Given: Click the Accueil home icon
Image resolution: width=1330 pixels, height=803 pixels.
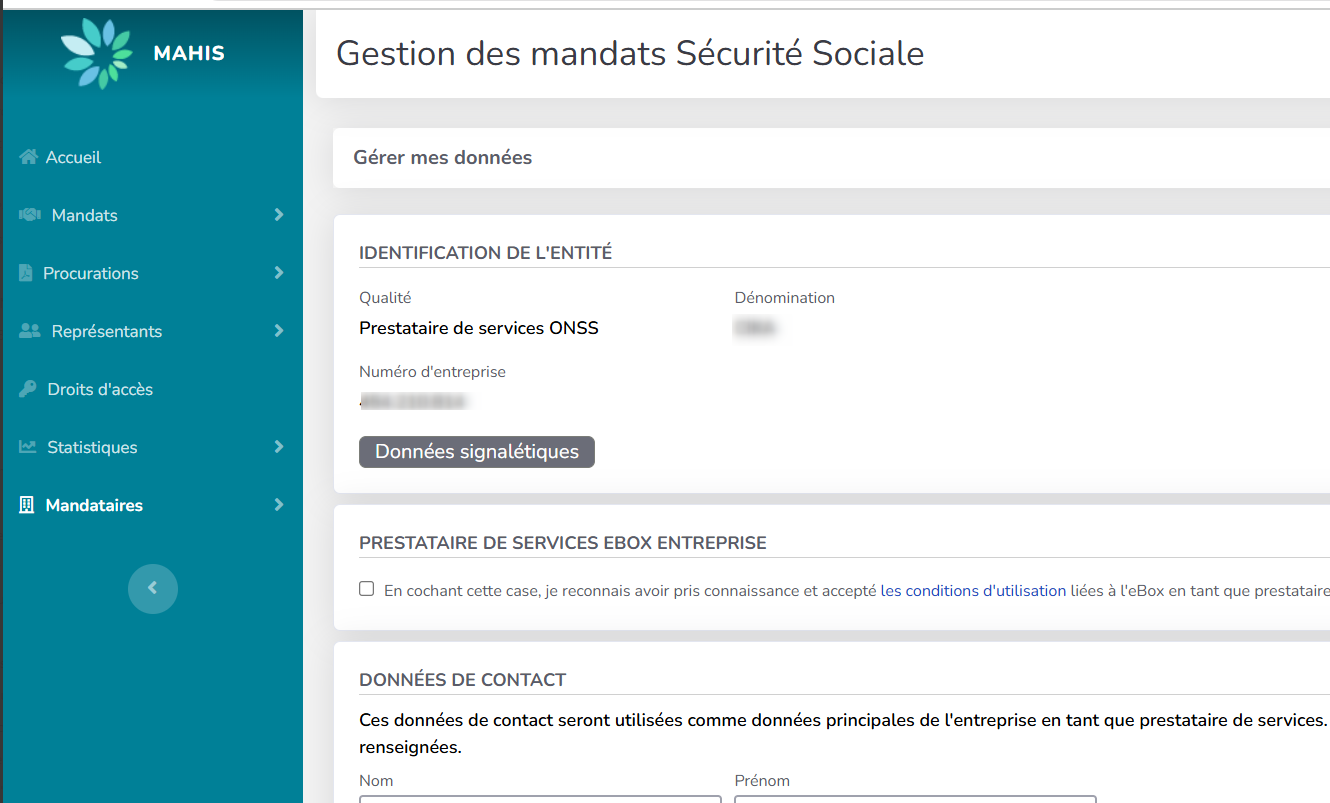Looking at the screenshot, I should click(28, 157).
